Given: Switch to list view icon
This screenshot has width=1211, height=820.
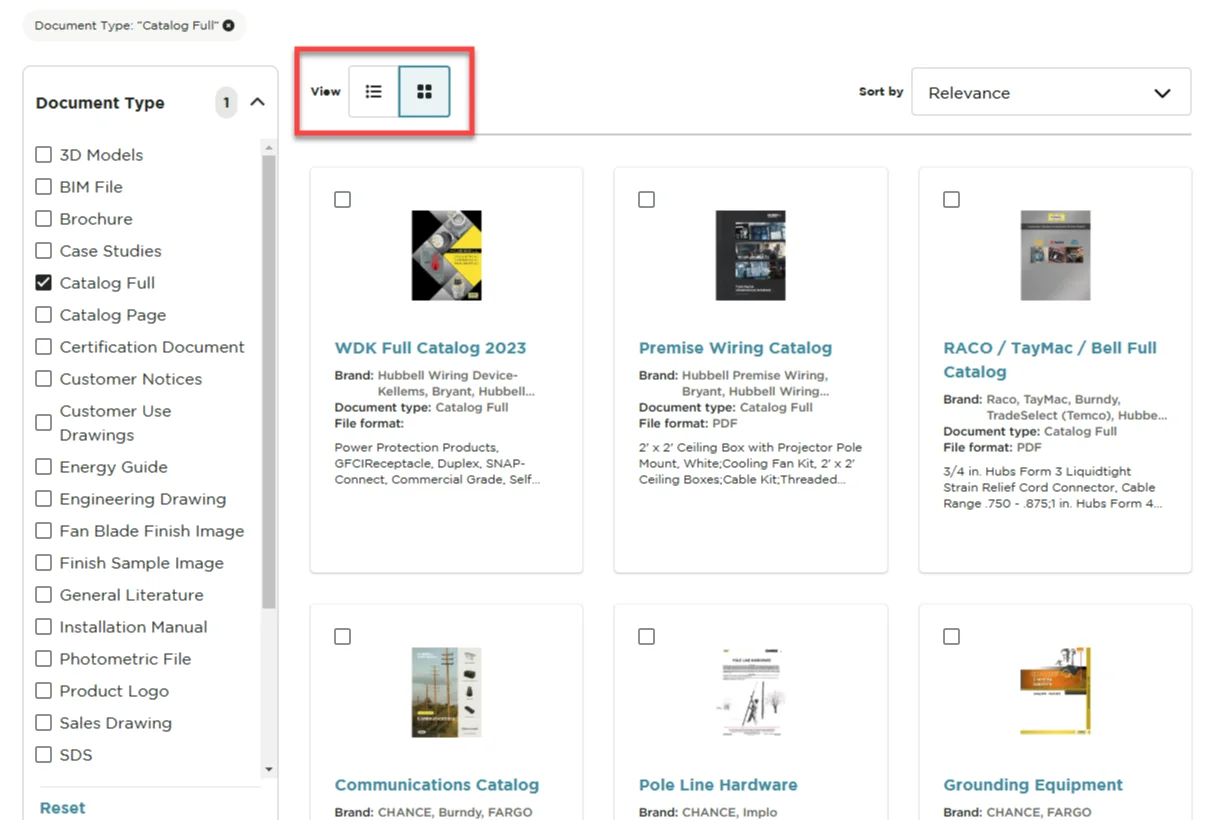Looking at the screenshot, I should (x=374, y=92).
